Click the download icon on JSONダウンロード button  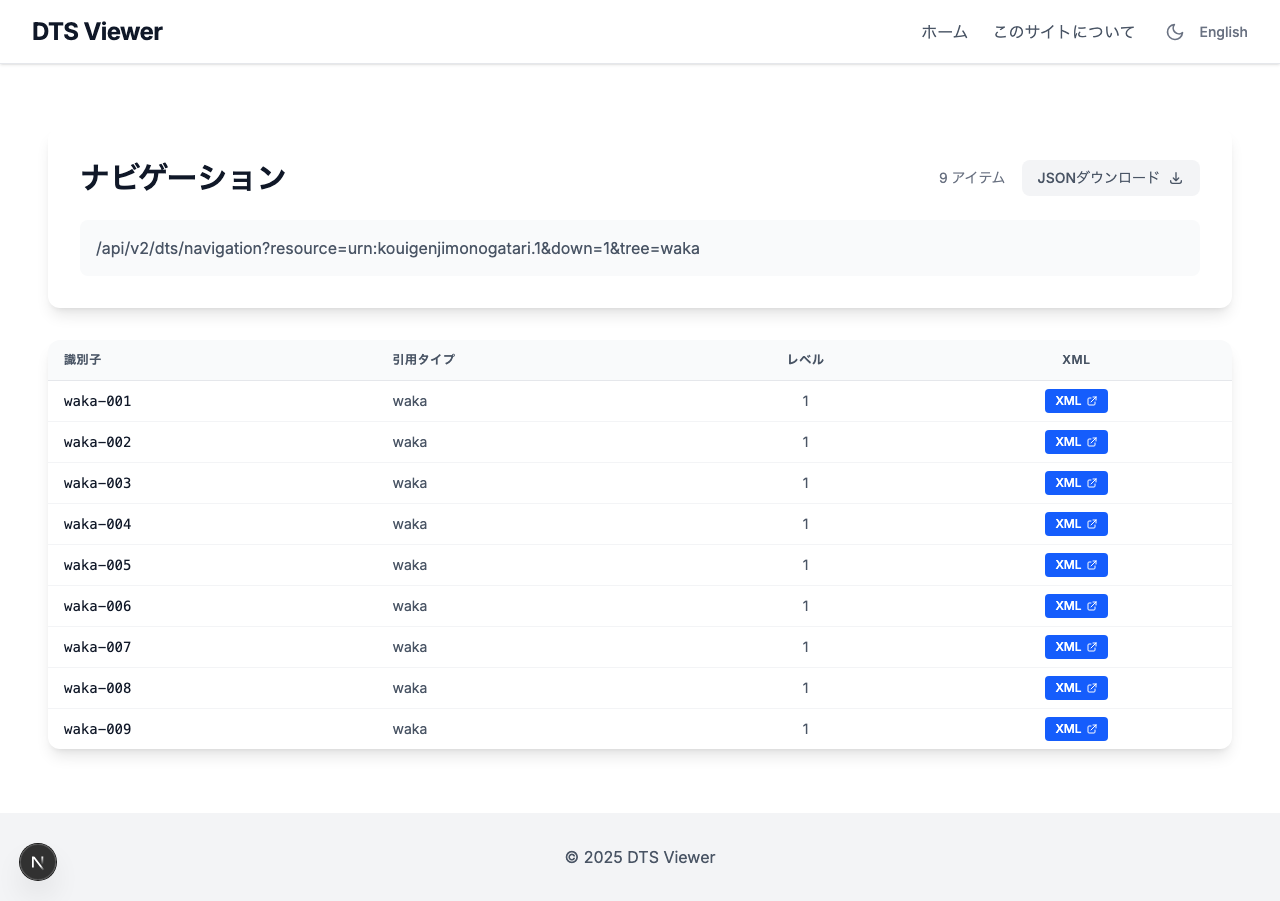point(1174,177)
